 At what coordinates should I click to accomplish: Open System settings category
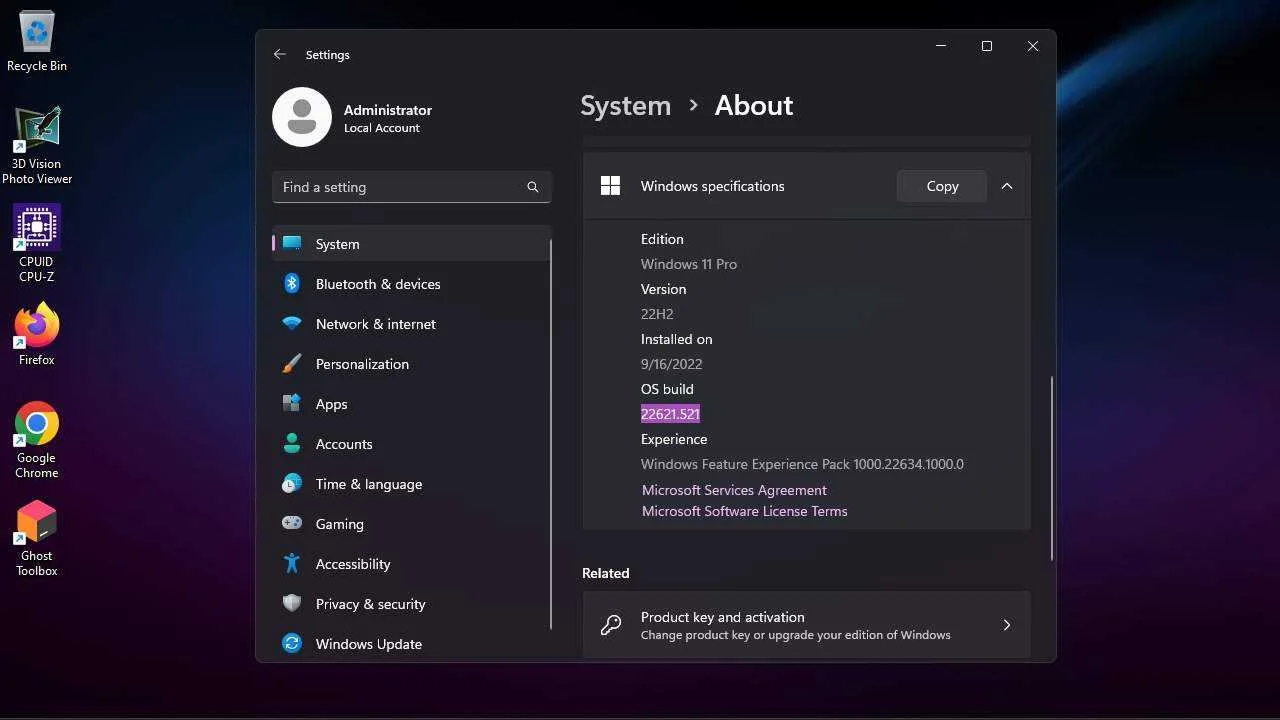tap(411, 244)
